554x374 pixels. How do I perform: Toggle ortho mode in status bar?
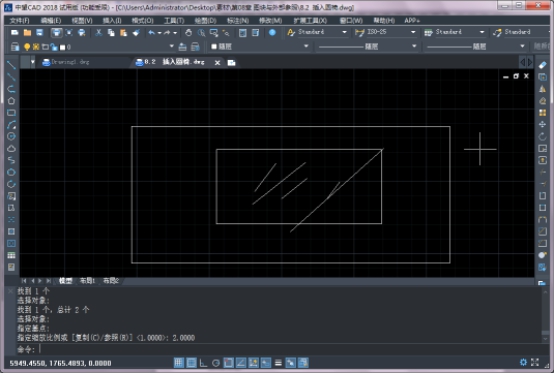point(204,363)
